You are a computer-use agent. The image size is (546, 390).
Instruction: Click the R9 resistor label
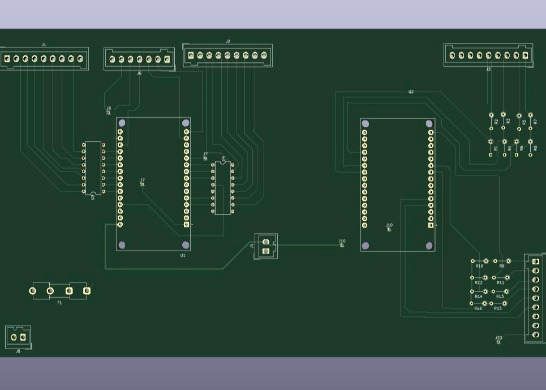tap(501, 266)
